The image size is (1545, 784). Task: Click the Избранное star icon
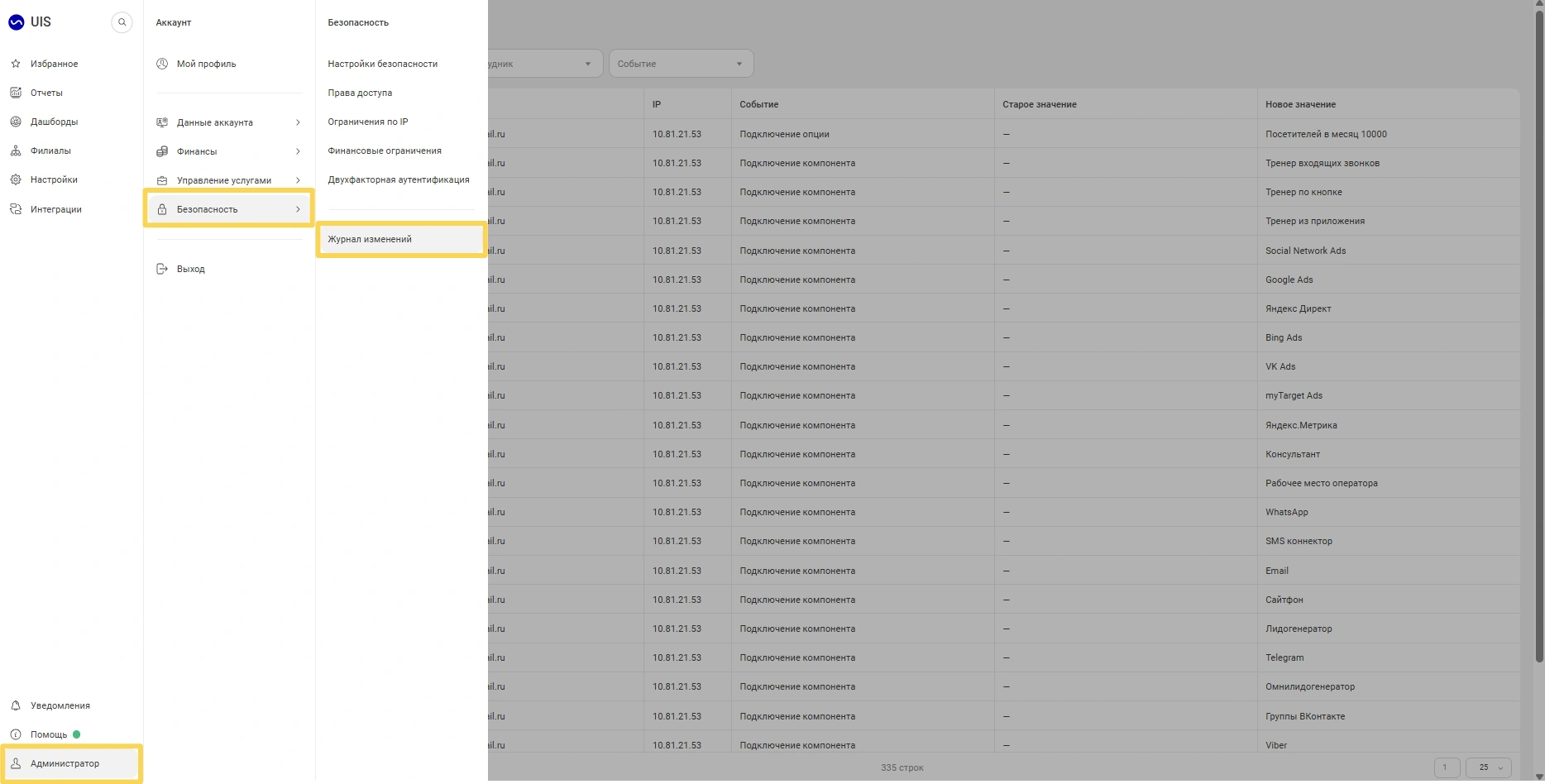coord(16,64)
